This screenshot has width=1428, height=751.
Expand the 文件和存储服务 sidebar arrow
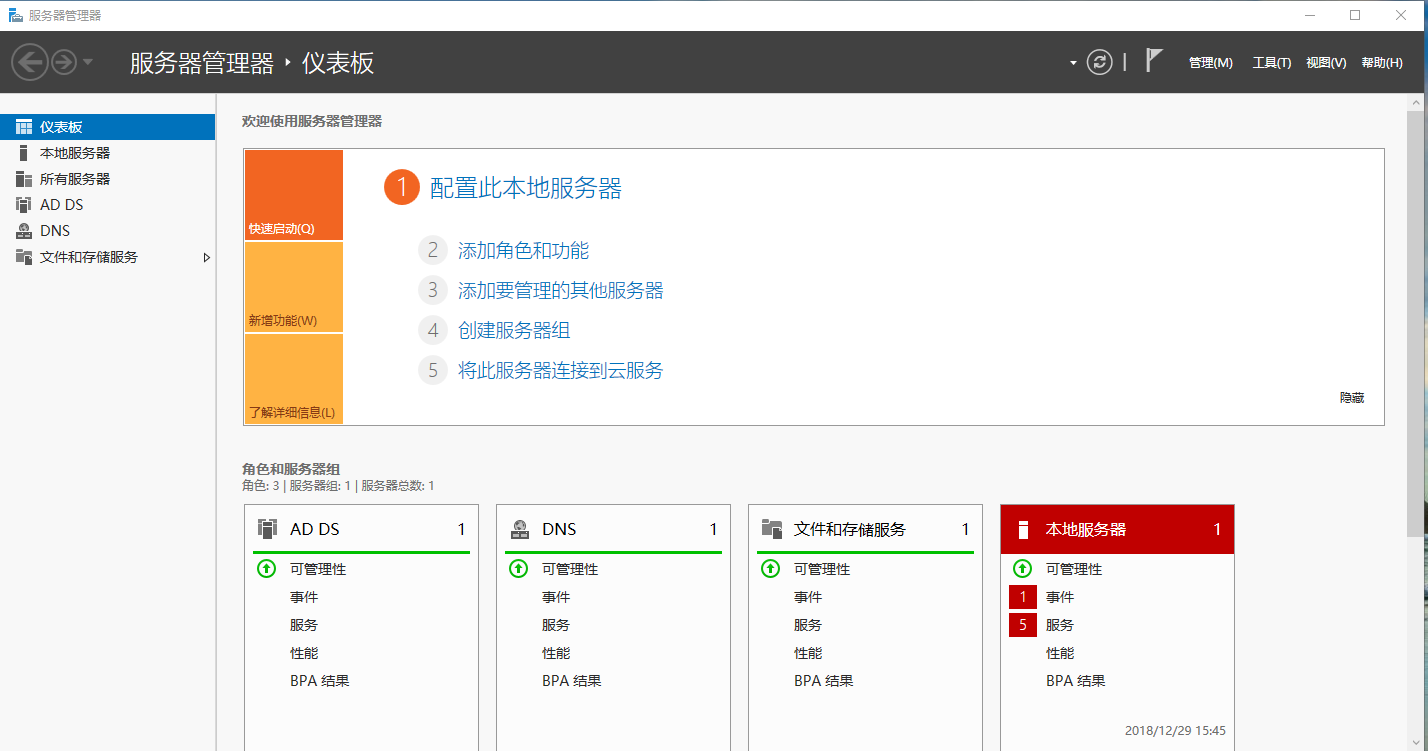point(207,257)
